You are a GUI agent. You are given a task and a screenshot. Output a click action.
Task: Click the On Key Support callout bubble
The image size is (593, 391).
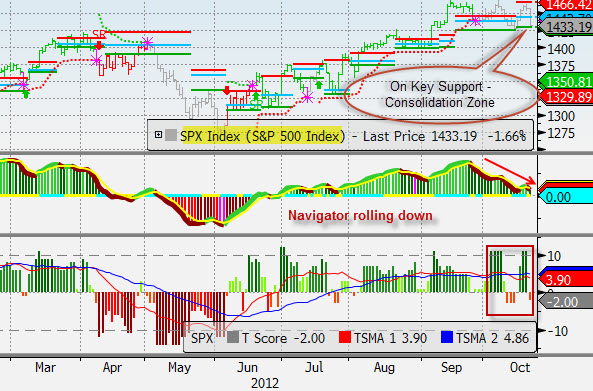[441, 95]
